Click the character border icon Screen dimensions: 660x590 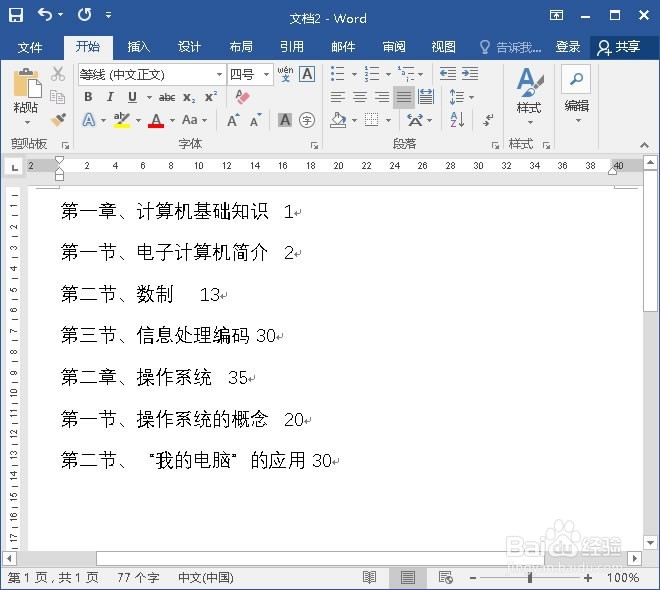click(x=307, y=74)
